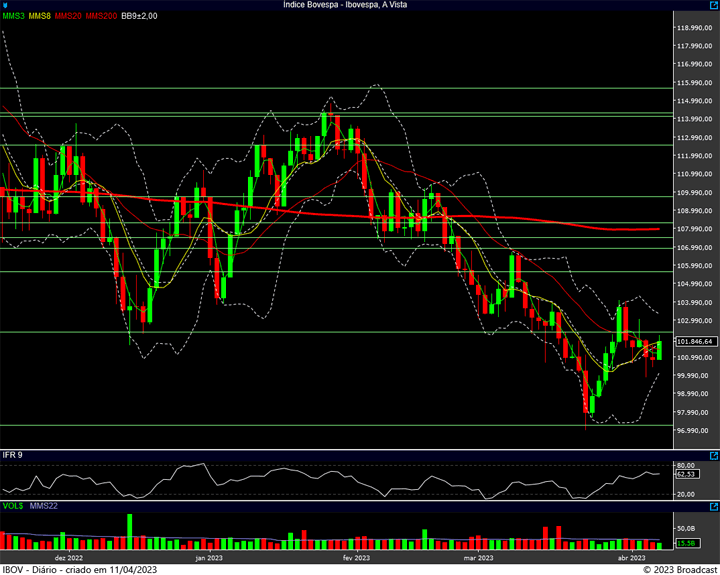The image size is (720, 575).
Task: Click the IFR 9 panel title
Action: click(12, 455)
